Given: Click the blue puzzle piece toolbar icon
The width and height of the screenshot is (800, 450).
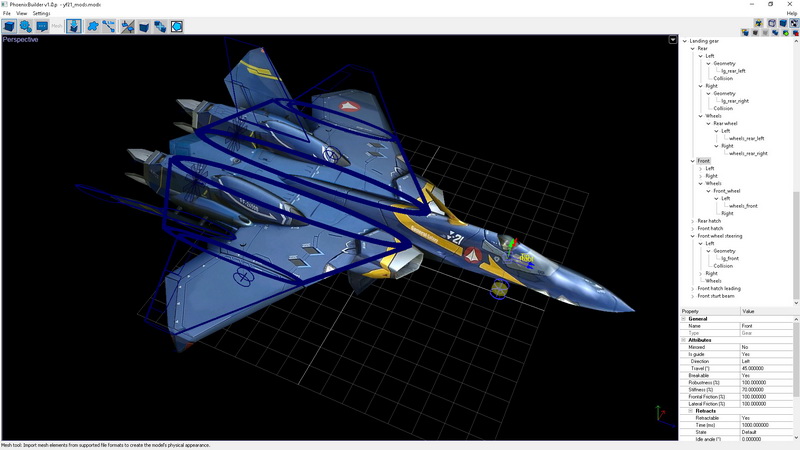Looking at the screenshot, I should pyautogui.click(x=93, y=26).
